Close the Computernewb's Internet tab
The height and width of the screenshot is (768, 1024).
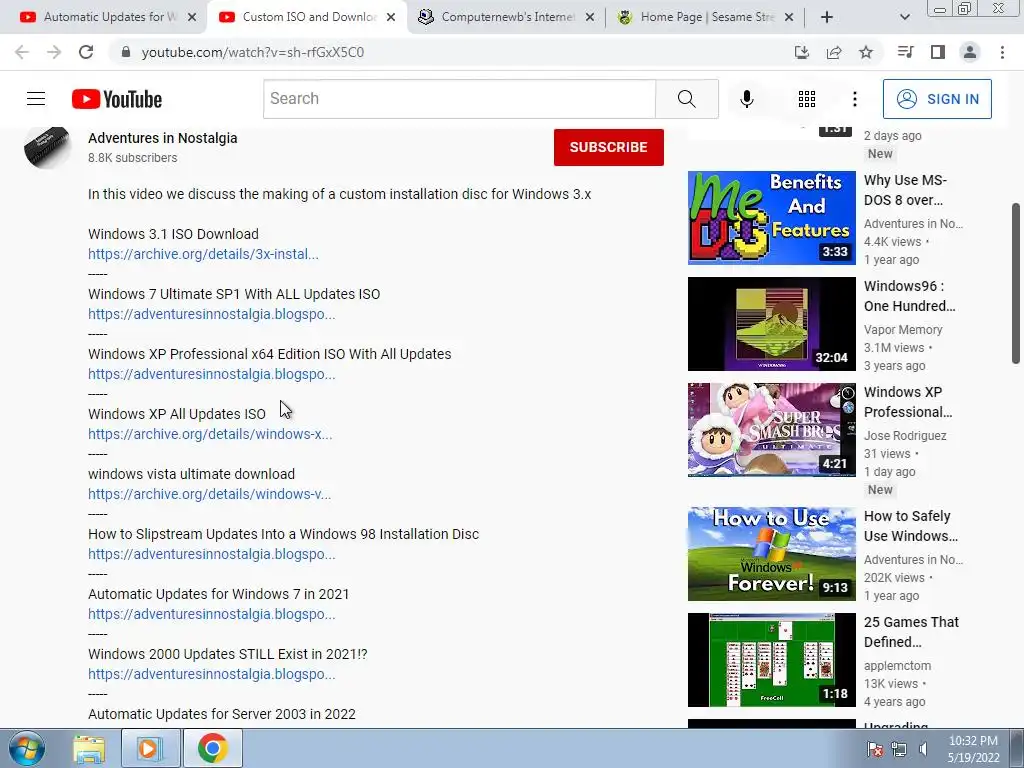coord(590,17)
